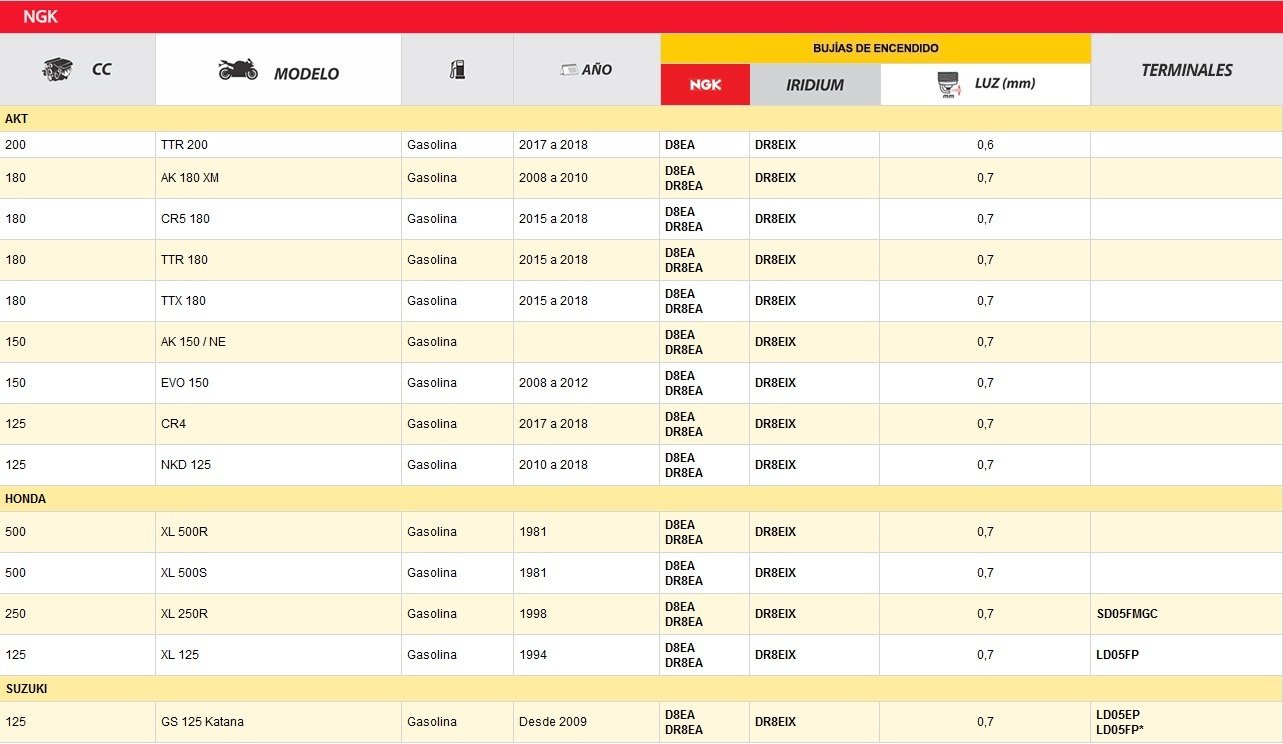The width and height of the screenshot is (1283, 744).
Task: Click terminal code SD05FMGC
Action: [x=1127, y=614]
